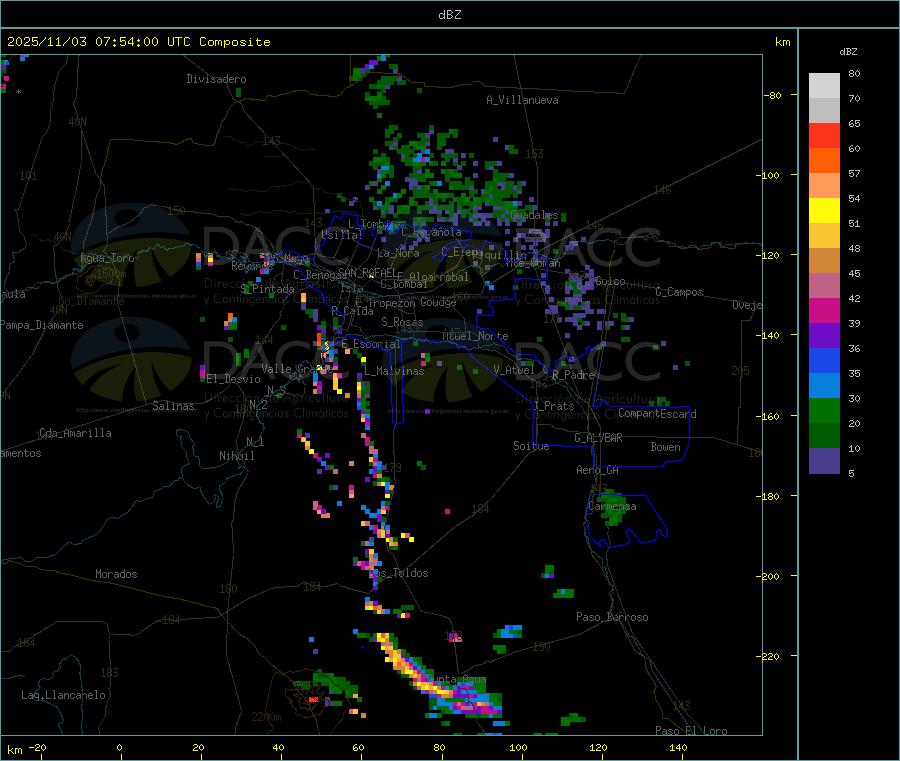The width and height of the screenshot is (900, 761).
Task: Click the Paso_Burroso label on map
Action: (612, 617)
